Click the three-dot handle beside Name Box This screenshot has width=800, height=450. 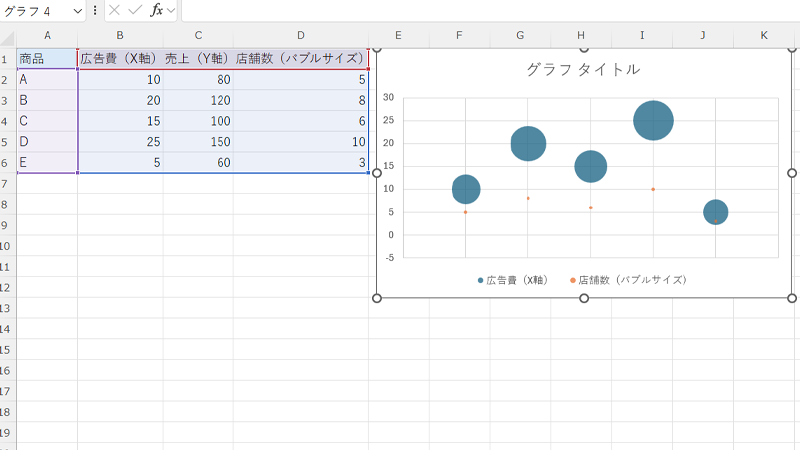[95, 10]
